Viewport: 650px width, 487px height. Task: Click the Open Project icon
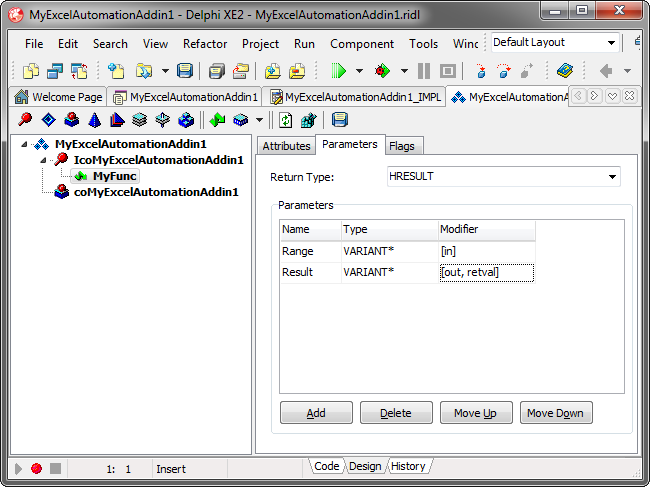pyautogui.click(x=240, y=71)
